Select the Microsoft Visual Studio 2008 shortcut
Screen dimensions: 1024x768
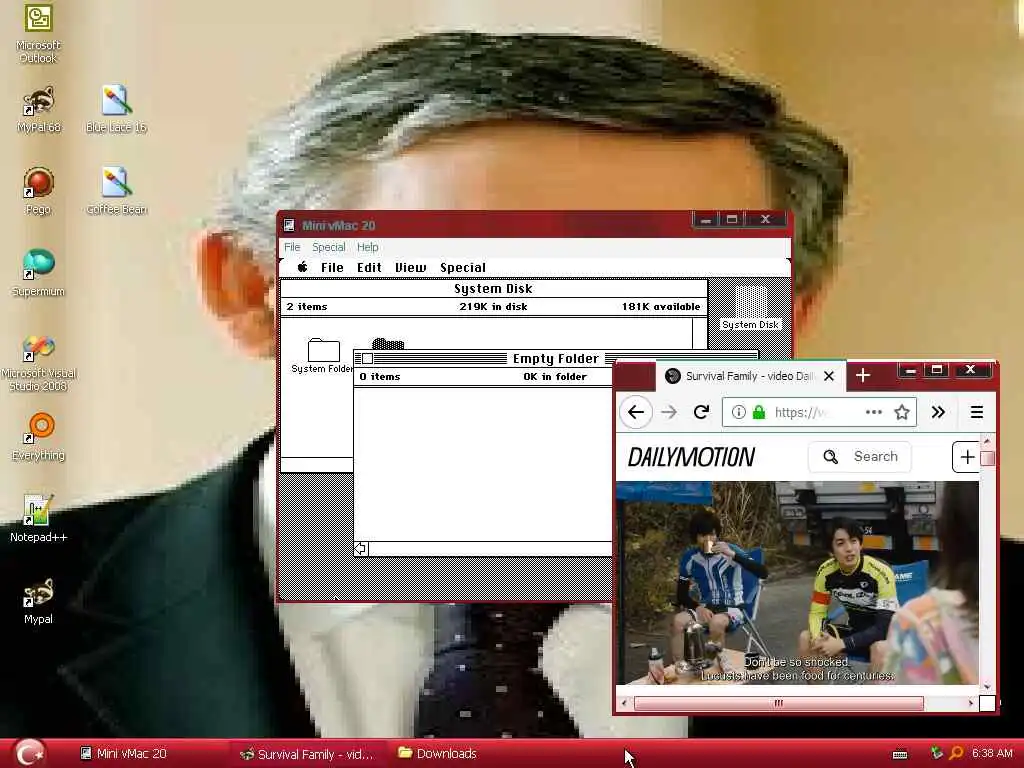click(39, 363)
